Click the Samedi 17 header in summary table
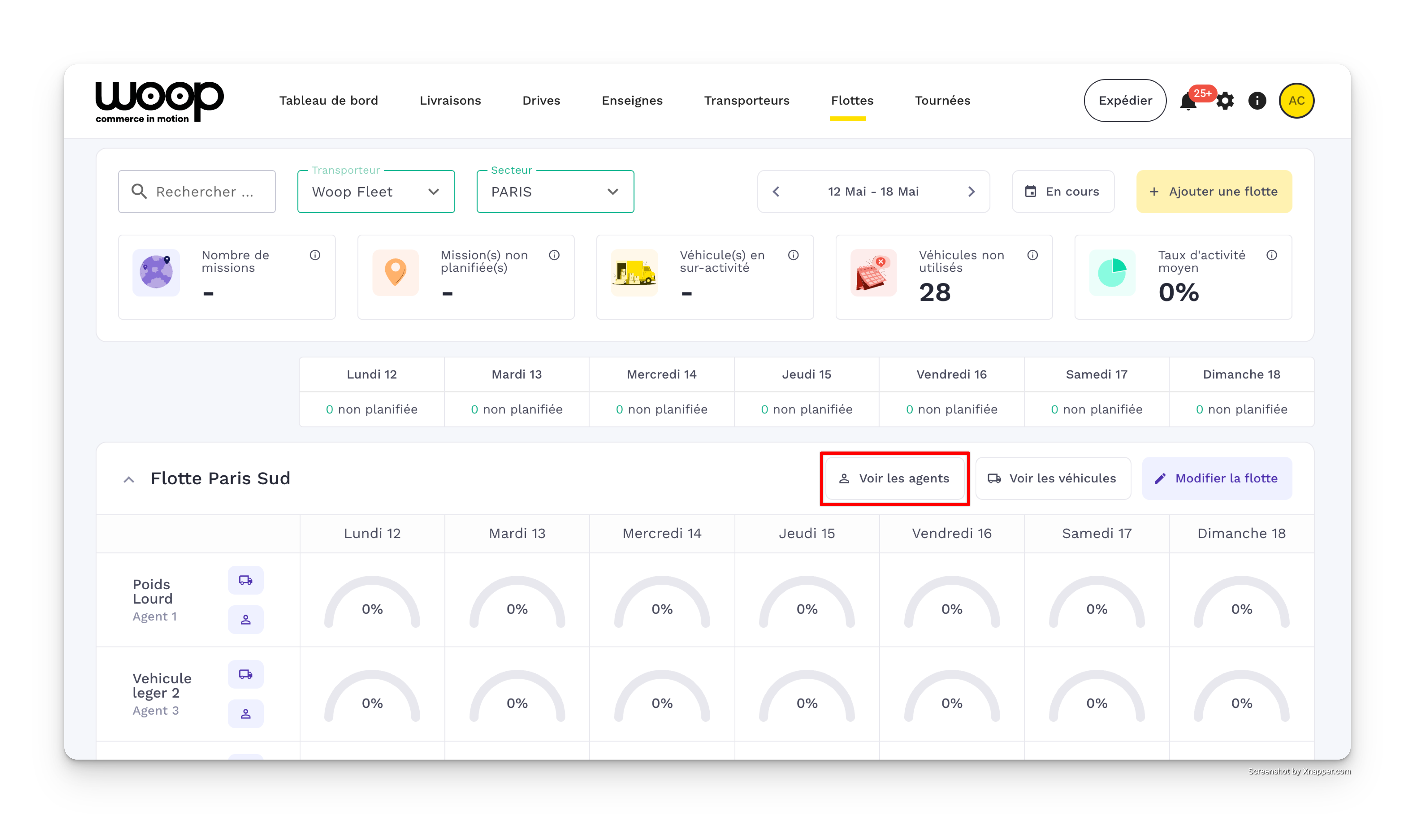 (x=1096, y=375)
